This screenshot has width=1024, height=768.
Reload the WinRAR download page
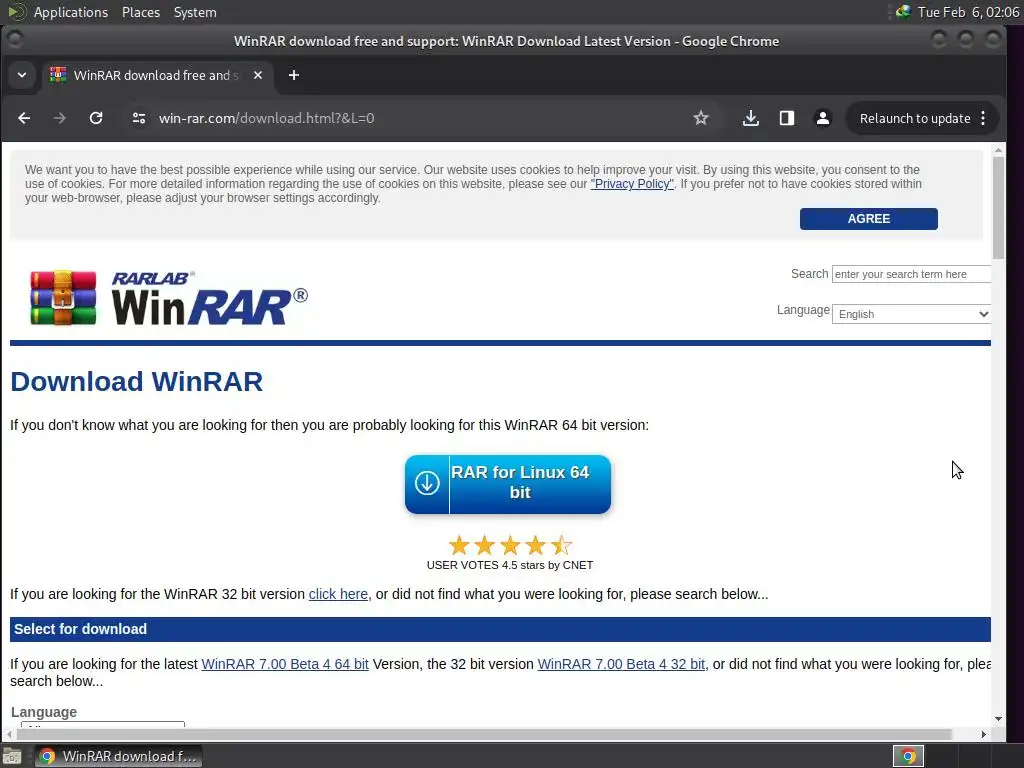coord(96,118)
